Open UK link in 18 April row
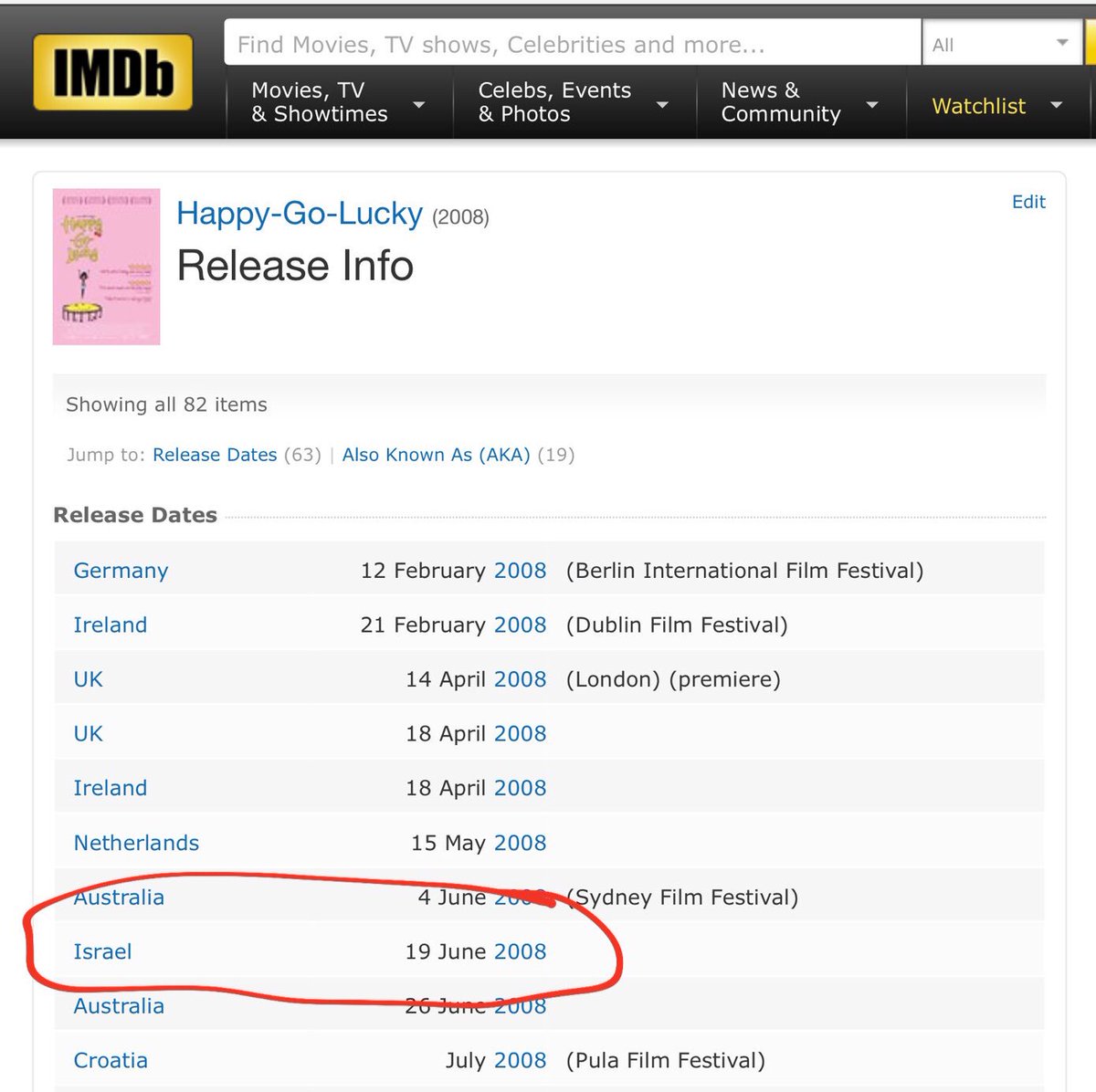The width and height of the screenshot is (1096, 1092). (x=88, y=733)
